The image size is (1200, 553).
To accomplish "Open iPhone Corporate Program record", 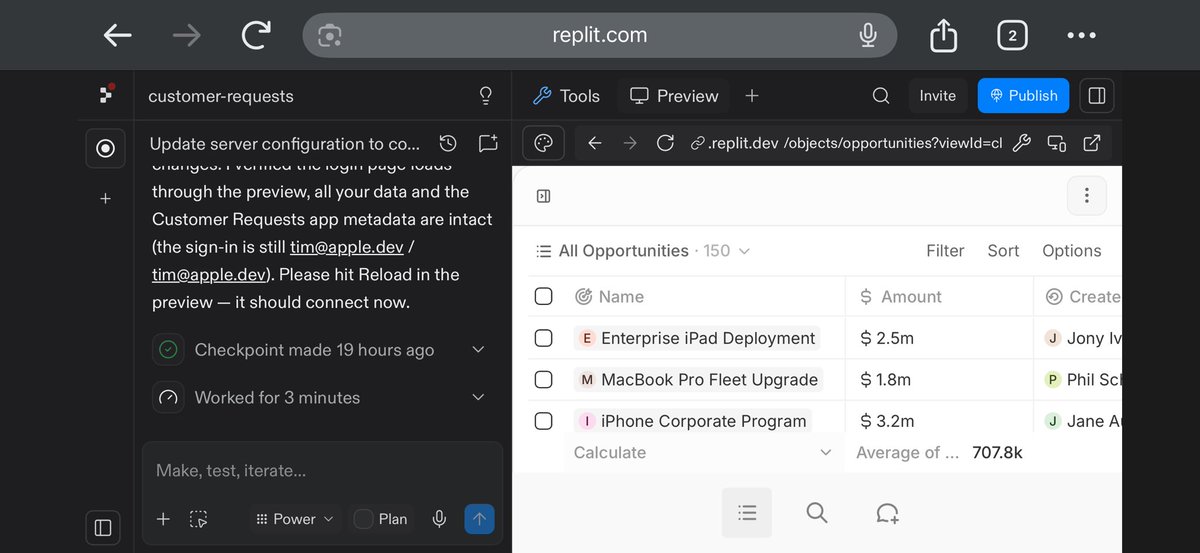I will (692, 421).
